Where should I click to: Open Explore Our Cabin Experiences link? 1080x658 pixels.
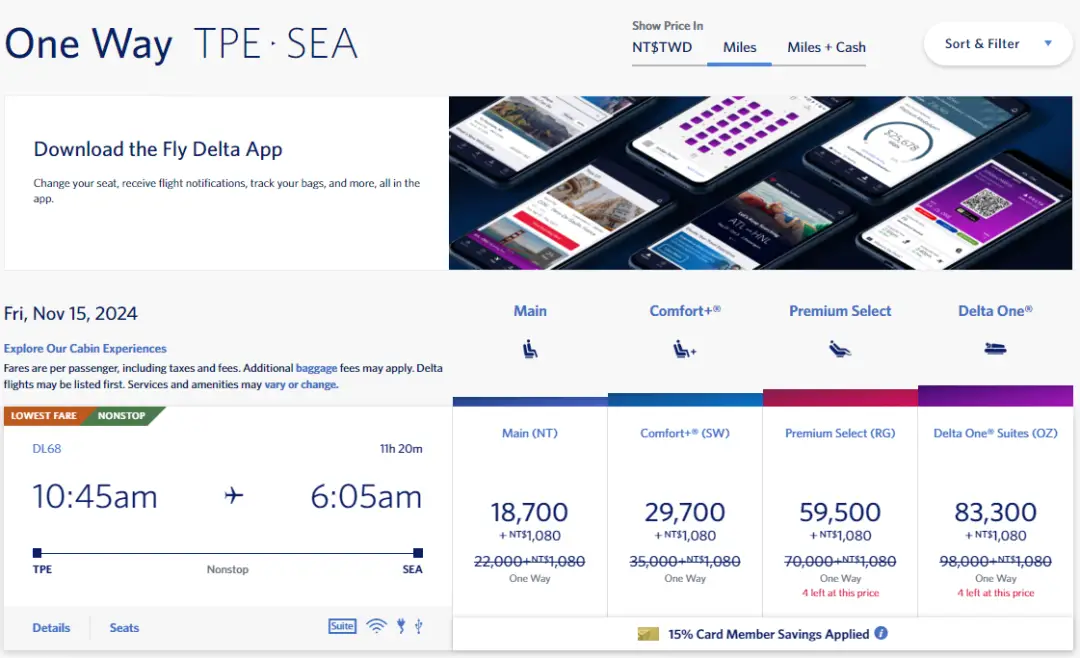(85, 349)
